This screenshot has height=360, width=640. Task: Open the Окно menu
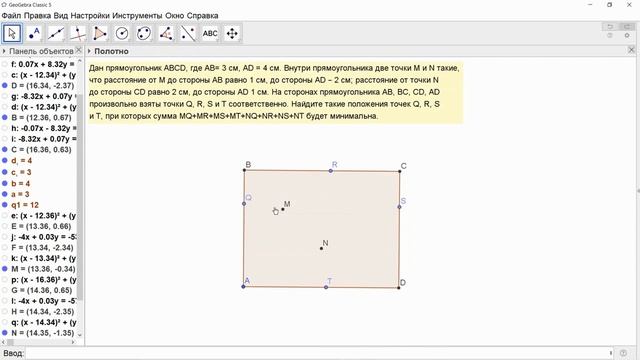point(175,16)
